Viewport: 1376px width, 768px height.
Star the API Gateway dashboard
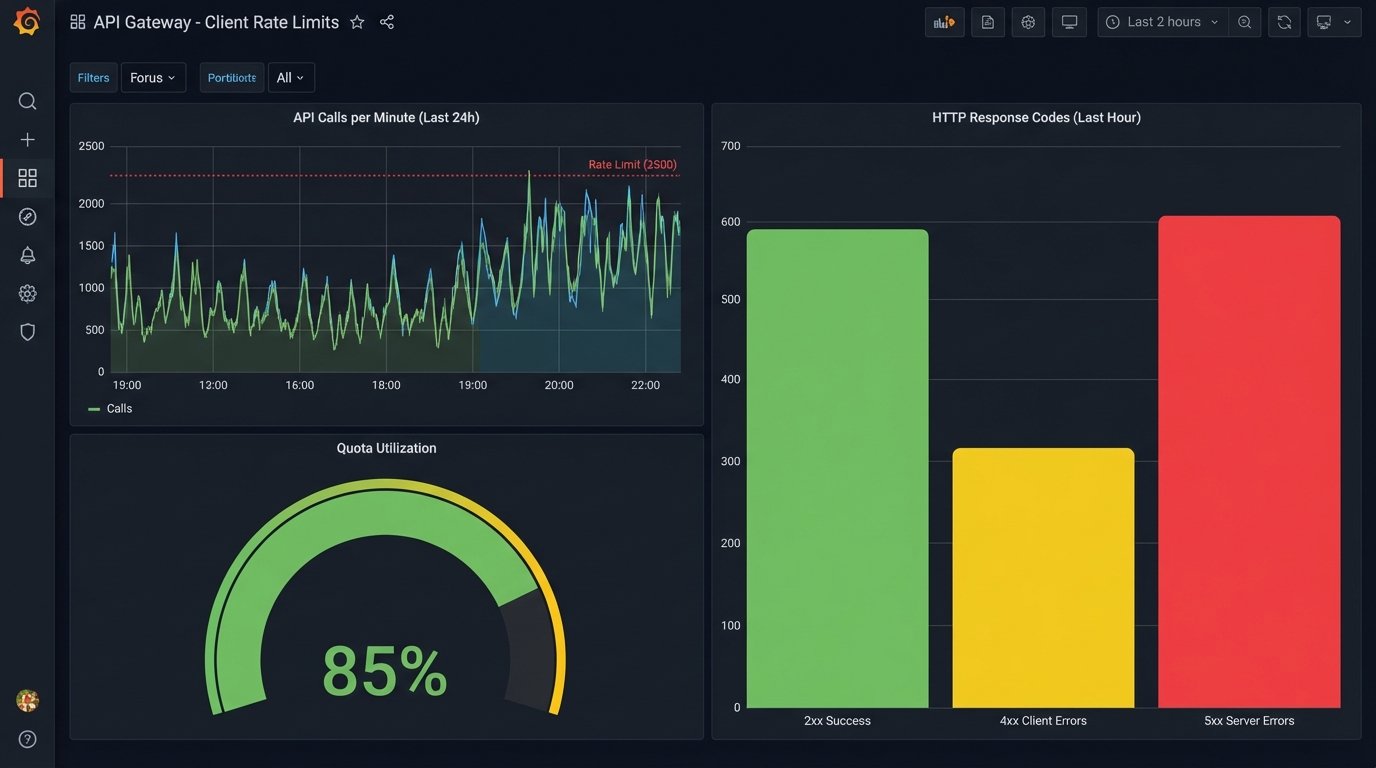pos(357,21)
